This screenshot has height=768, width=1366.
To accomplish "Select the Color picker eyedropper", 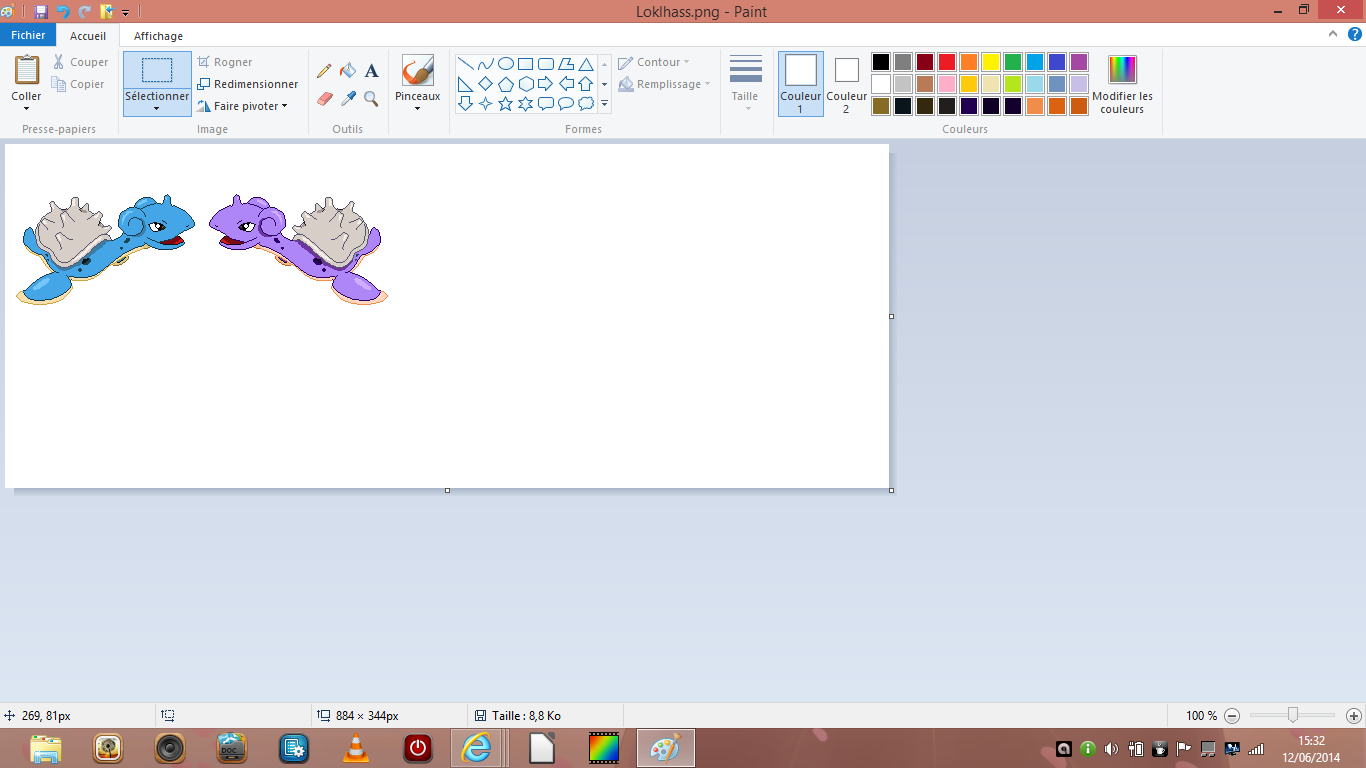I will pos(348,98).
